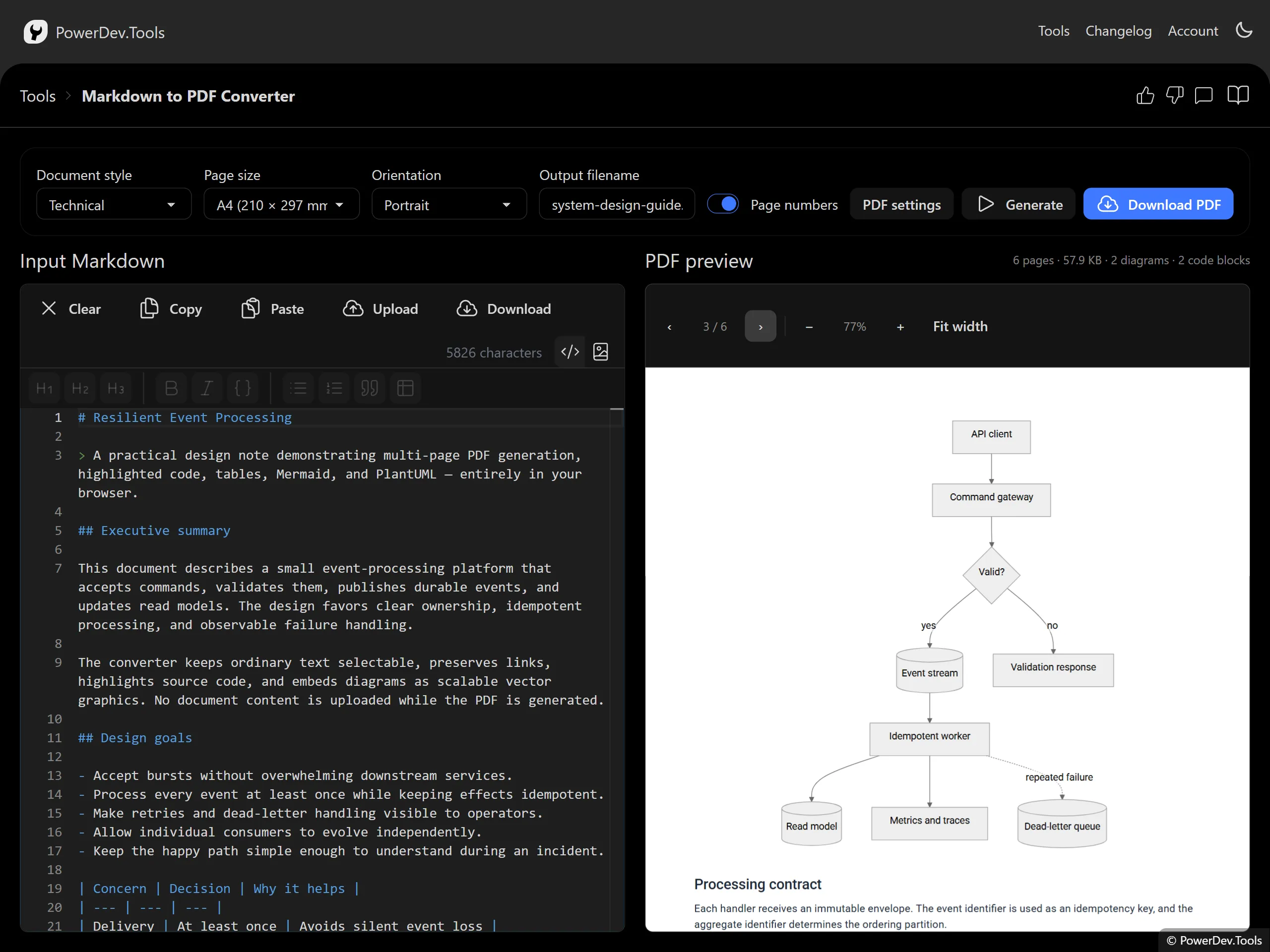This screenshot has width=1270, height=952.
Task: Insert a code block with braces icon
Action: (x=242, y=389)
